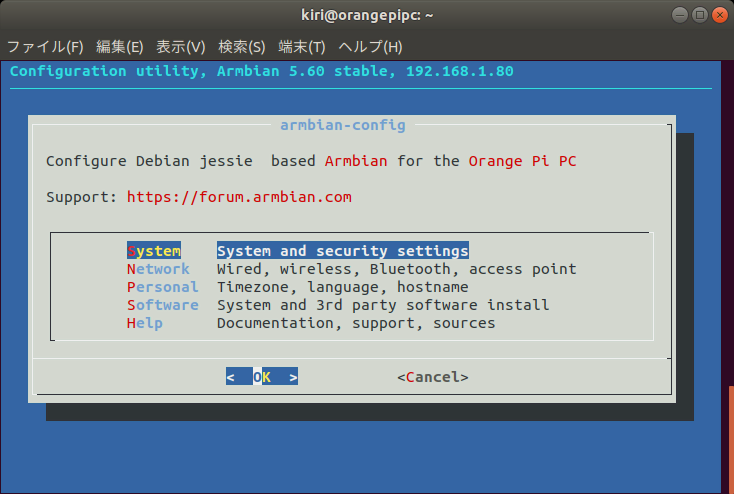The height and width of the screenshot is (494, 734).
Task: Open the ファイル(F) menu
Action: coord(46,47)
